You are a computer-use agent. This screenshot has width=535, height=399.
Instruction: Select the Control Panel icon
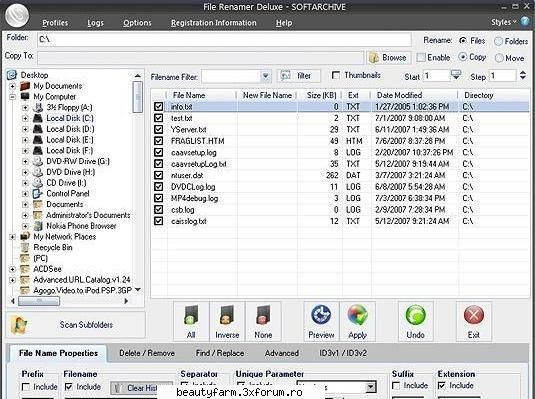click(x=38, y=194)
